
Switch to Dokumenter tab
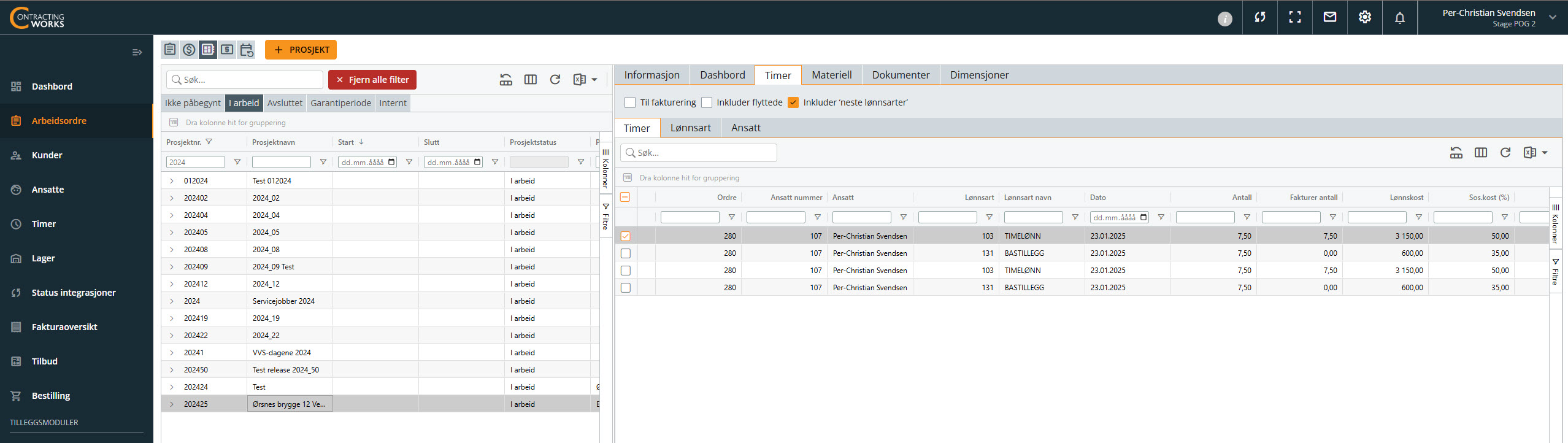(x=901, y=75)
